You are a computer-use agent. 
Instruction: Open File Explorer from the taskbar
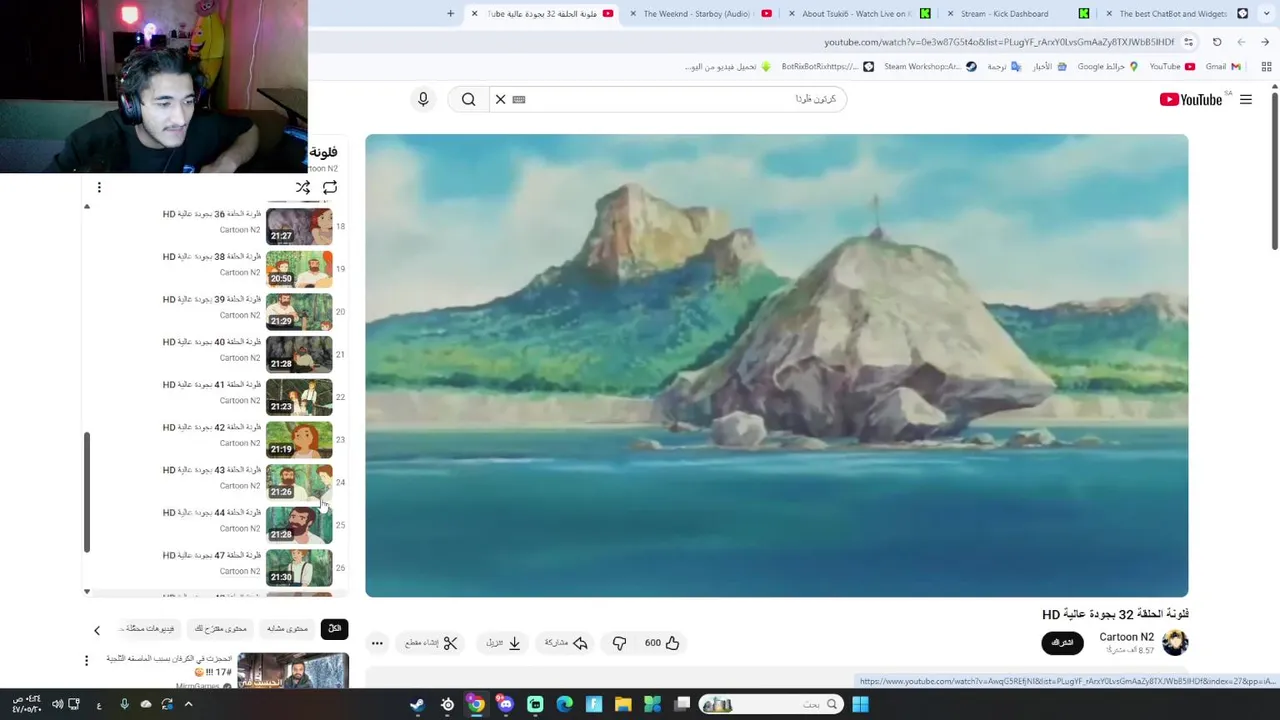click(623, 705)
